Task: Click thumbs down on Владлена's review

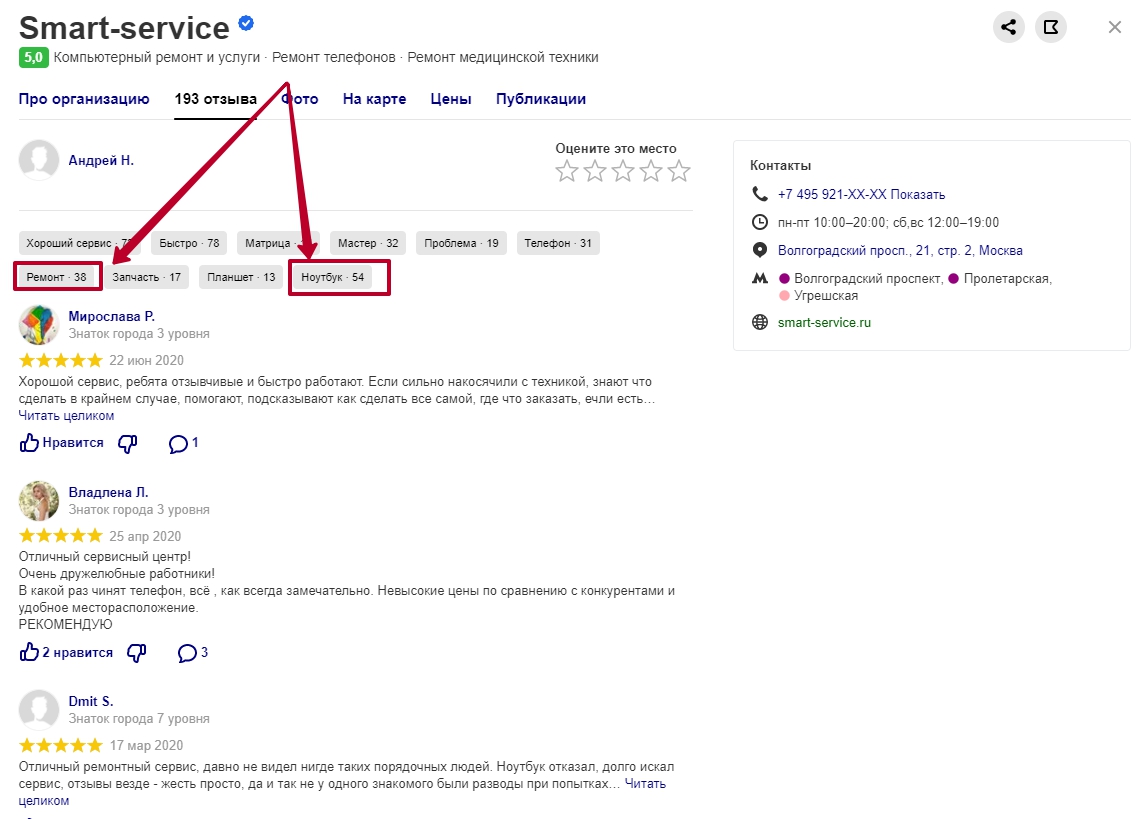Action: (x=137, y=653)
